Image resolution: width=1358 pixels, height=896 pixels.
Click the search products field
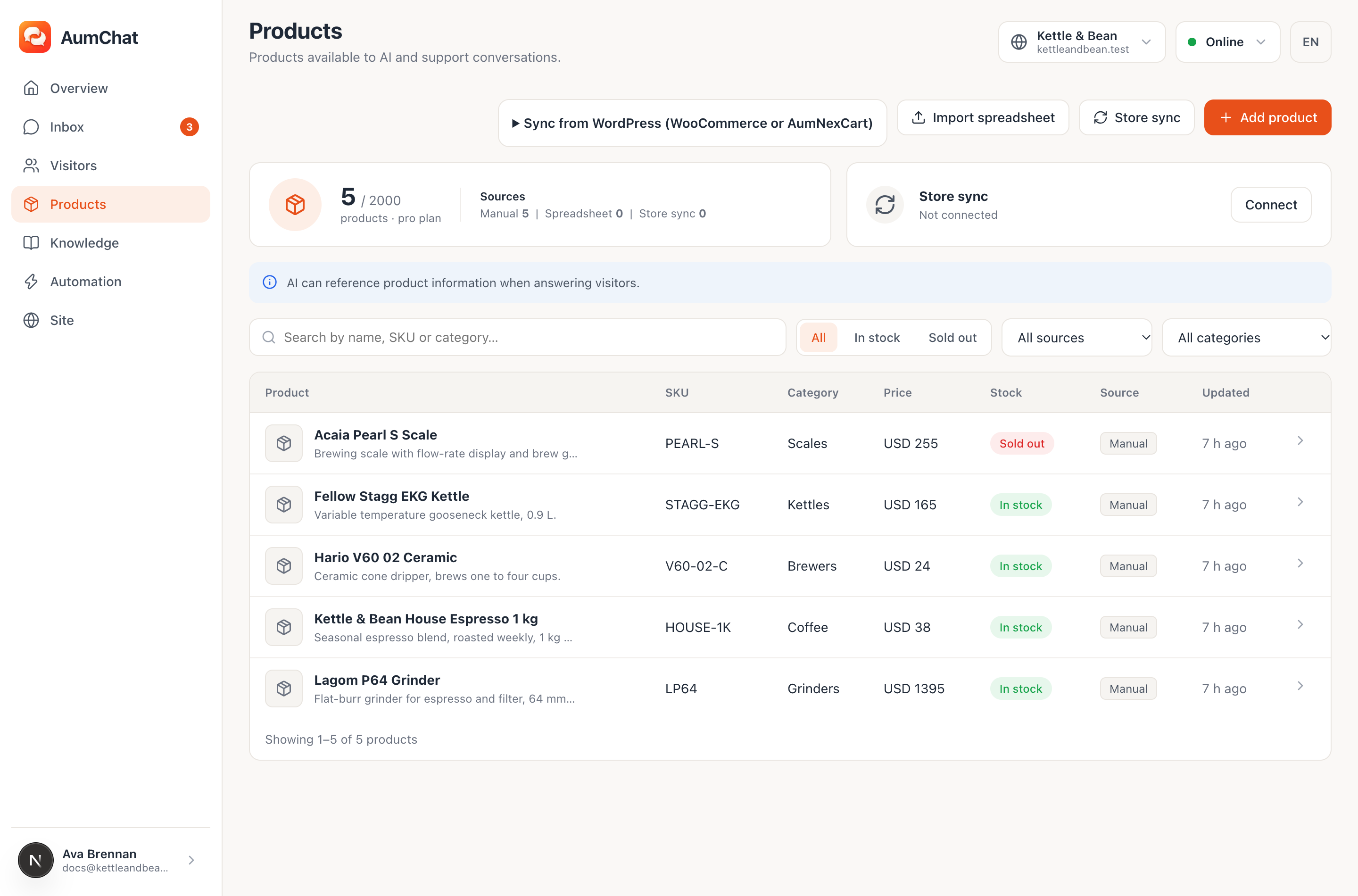[x=518, y=337]
